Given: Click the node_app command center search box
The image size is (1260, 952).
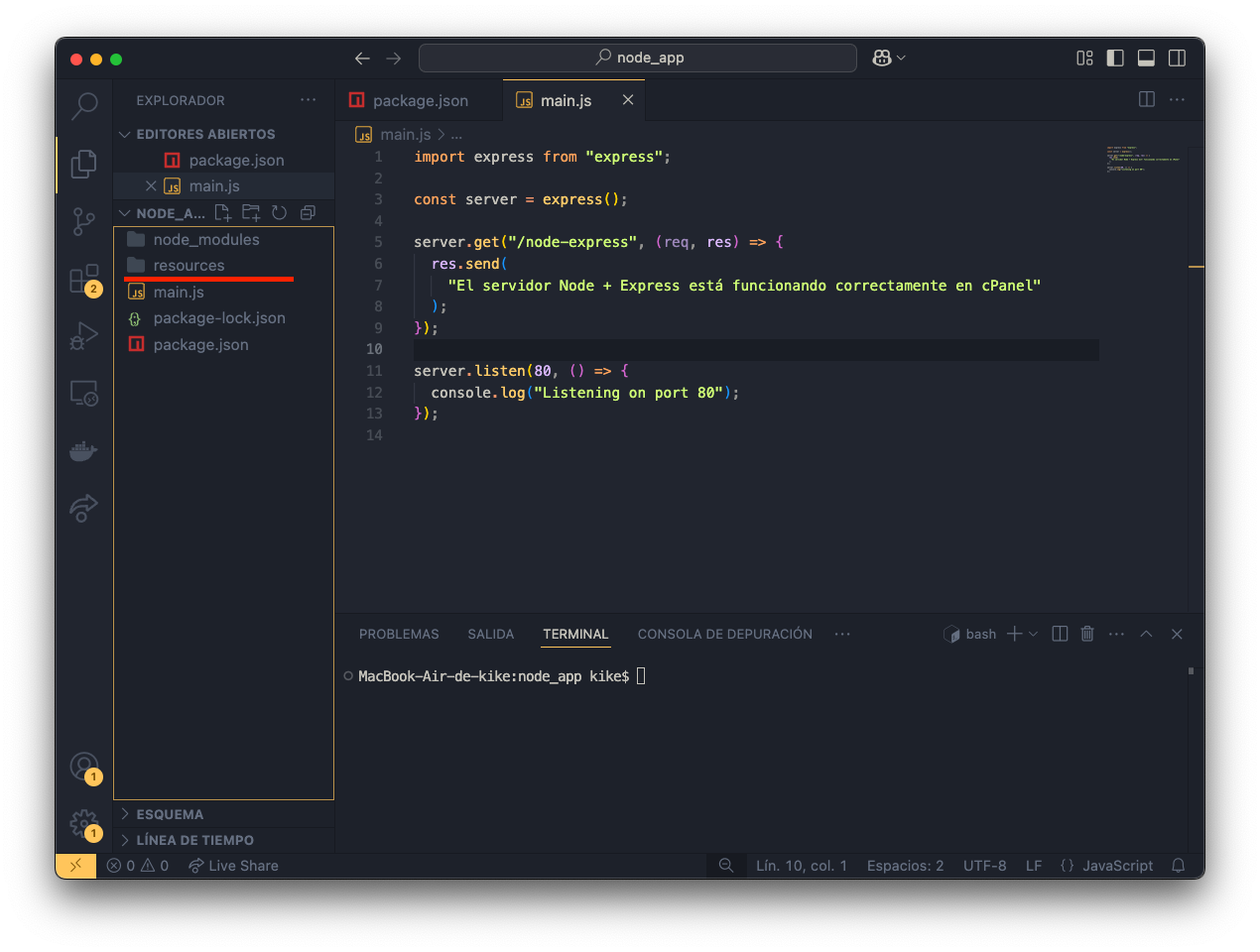Looking at the screenshot, I should (638, 58).
